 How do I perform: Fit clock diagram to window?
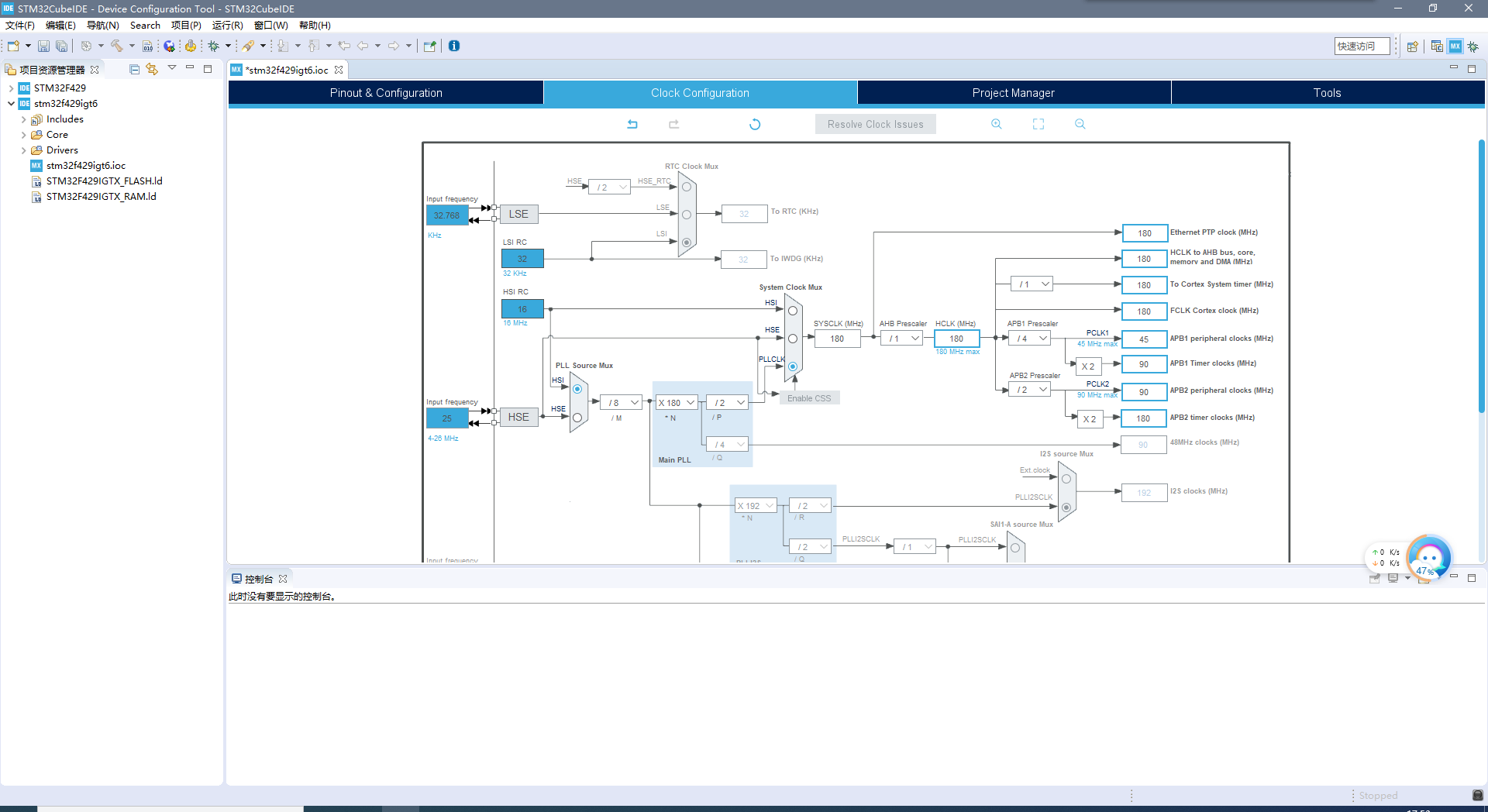pos(1038,124)
